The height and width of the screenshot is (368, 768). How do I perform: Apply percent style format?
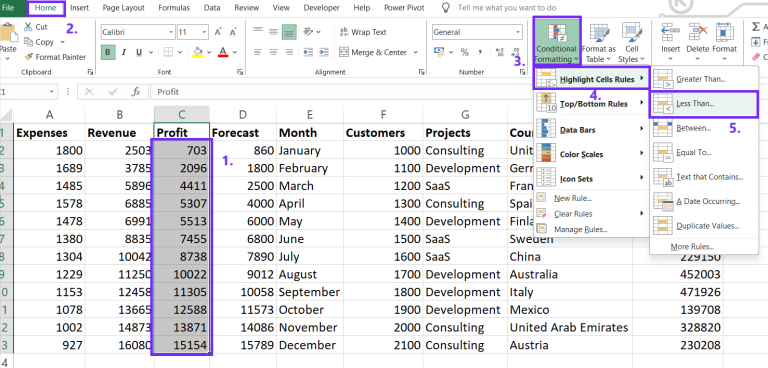[464, 52]
